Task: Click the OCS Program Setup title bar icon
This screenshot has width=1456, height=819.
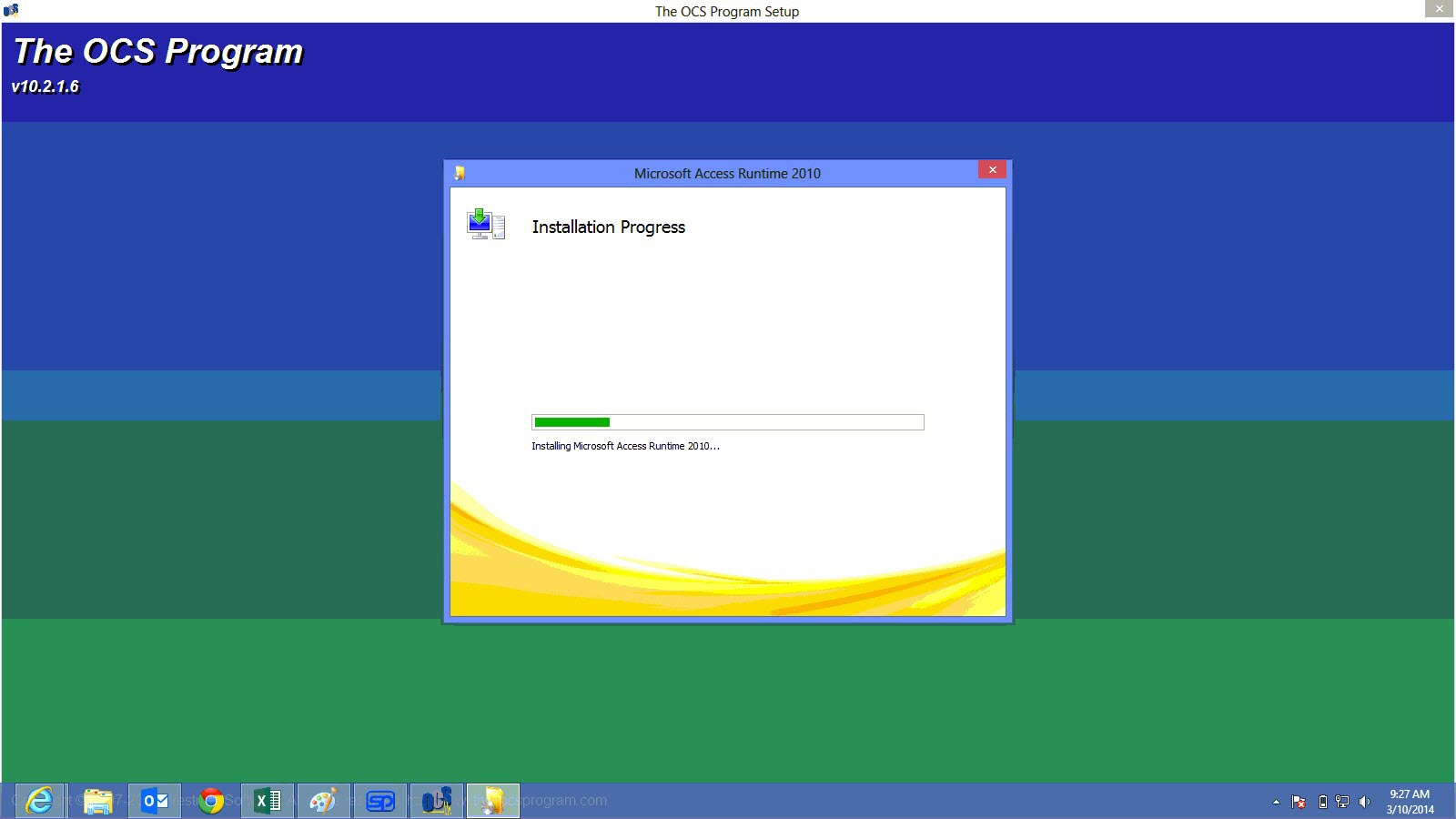Action: 11,10
